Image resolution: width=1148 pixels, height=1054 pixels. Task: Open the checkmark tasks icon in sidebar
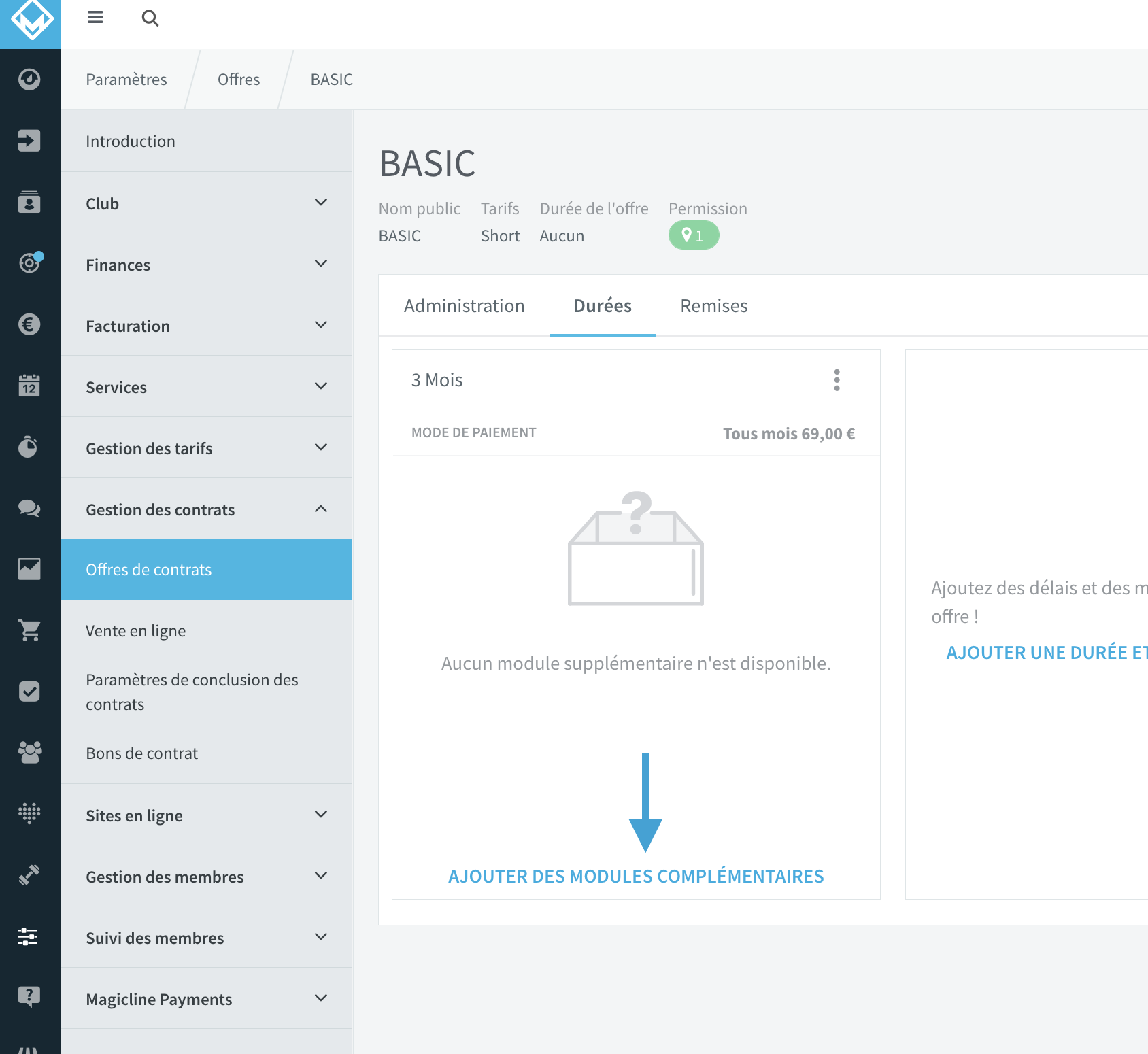(29, 692)
